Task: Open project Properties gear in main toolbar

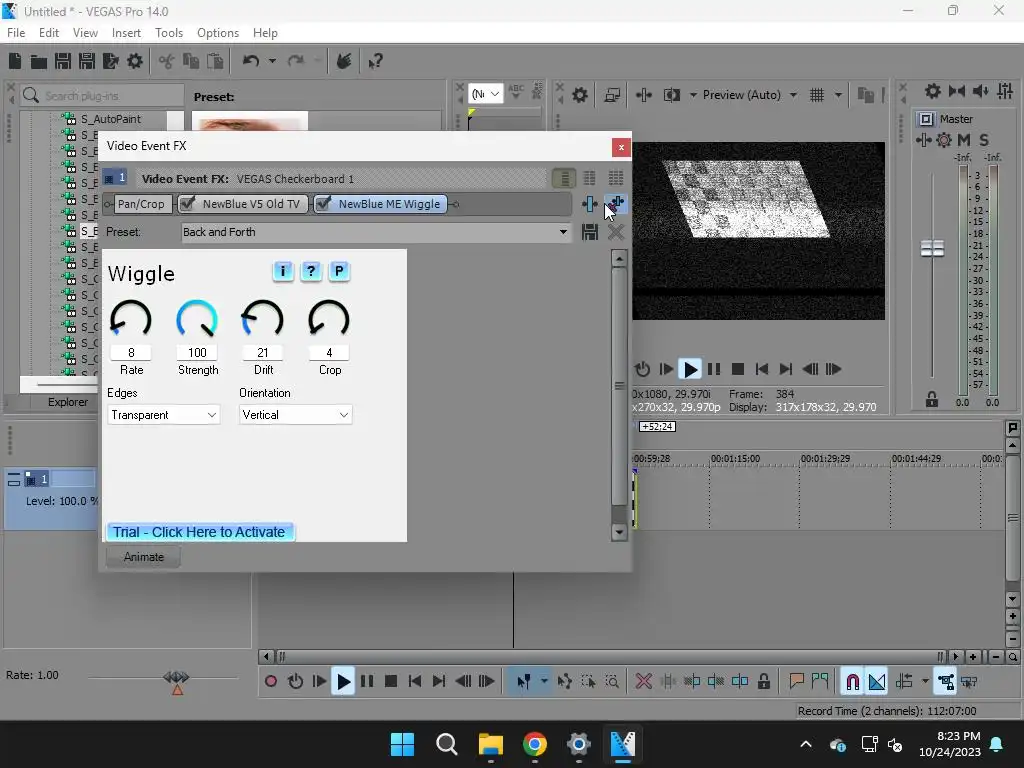Action: tap(135, 61)
